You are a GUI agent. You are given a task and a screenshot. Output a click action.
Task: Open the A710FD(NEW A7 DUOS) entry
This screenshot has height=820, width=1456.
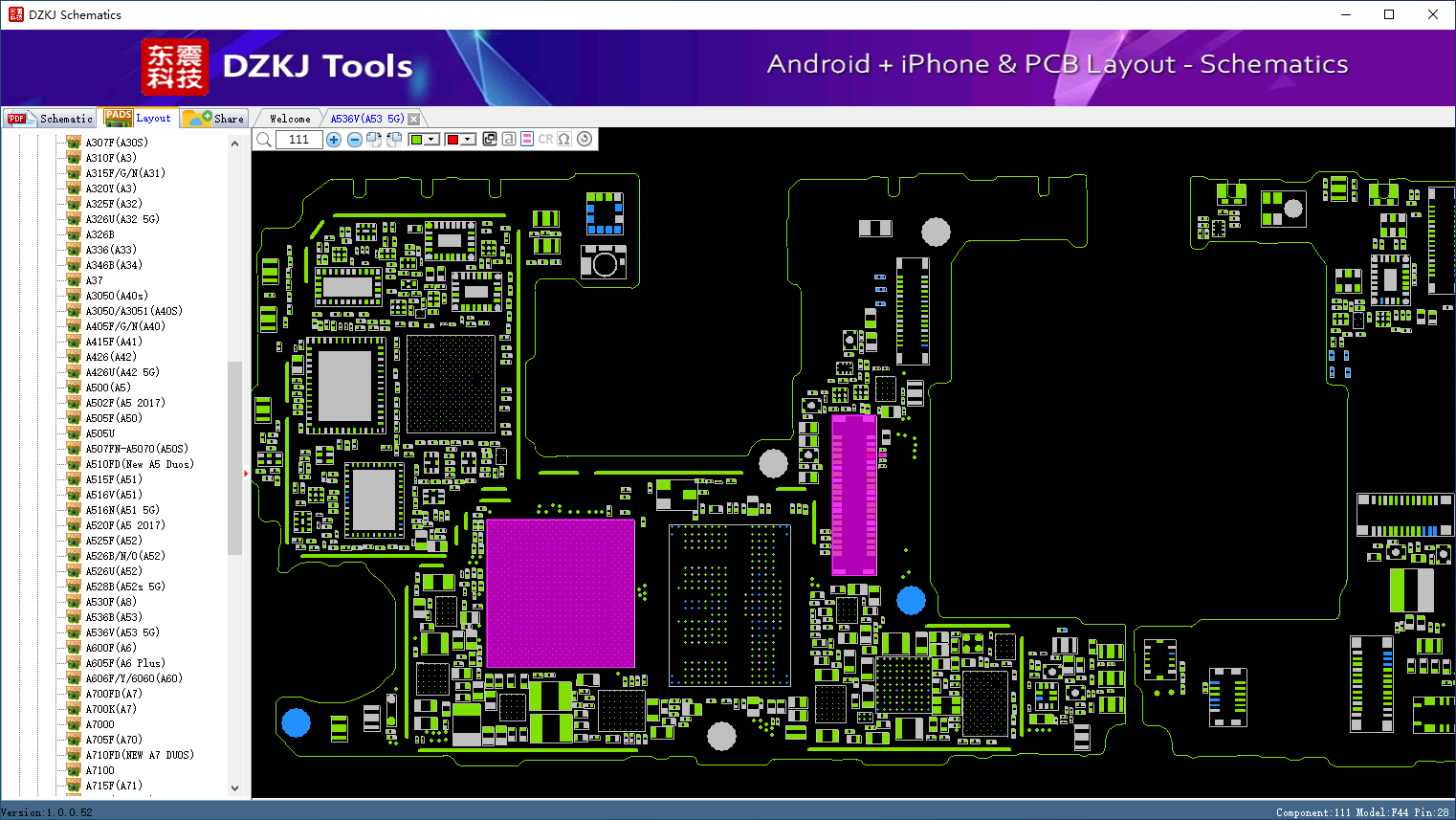[140, 755]
